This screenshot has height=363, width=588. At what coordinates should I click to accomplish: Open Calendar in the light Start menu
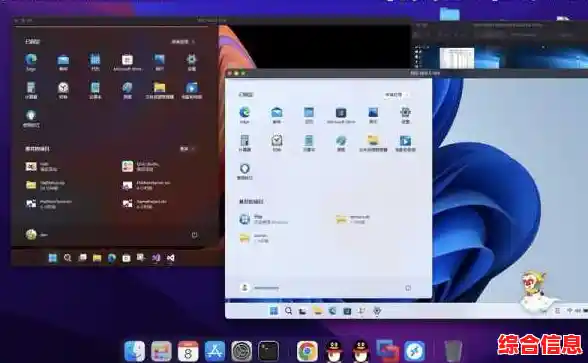(x=309, y=112)
